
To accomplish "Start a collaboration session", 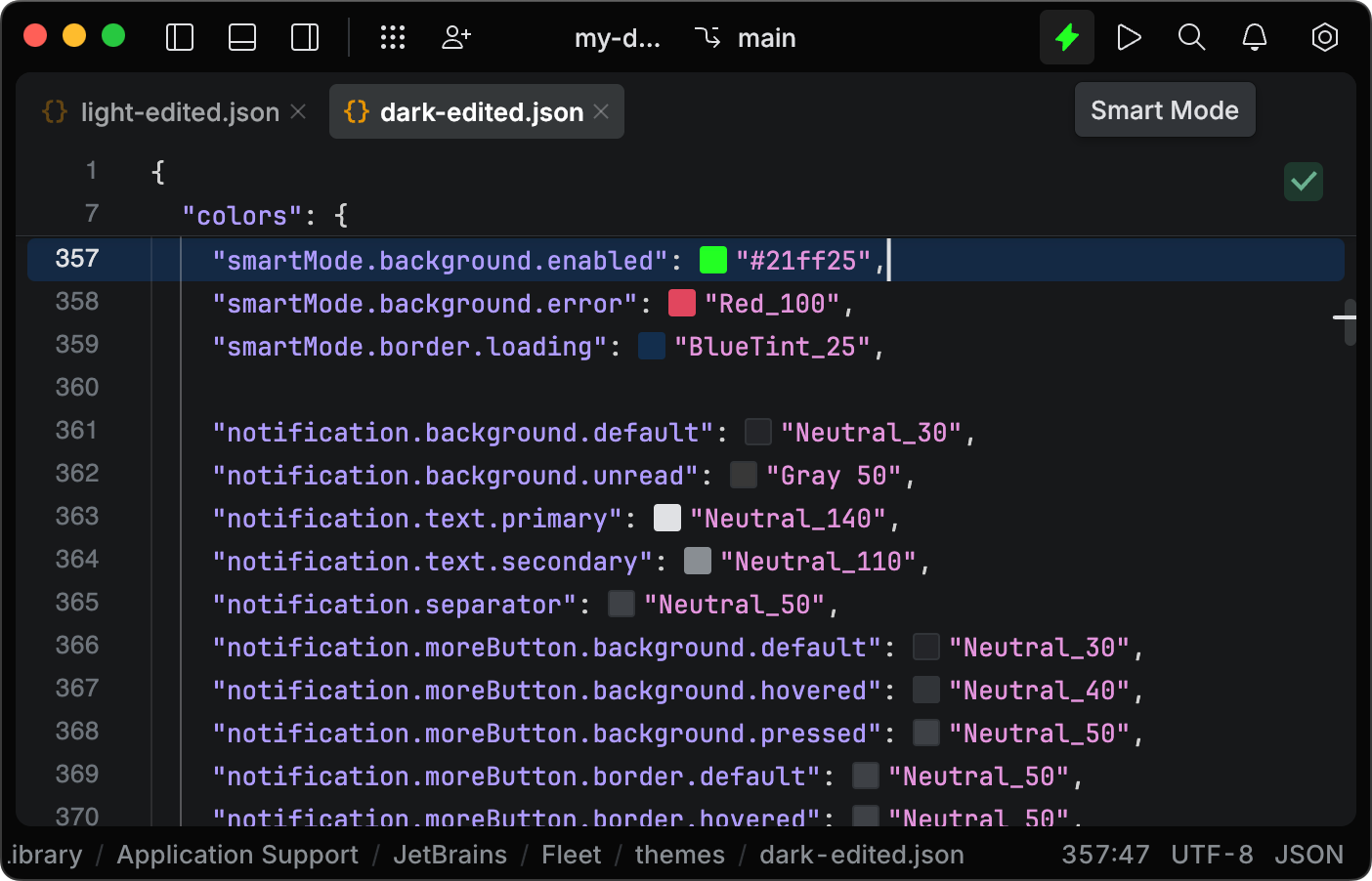I will pos(455,37).
